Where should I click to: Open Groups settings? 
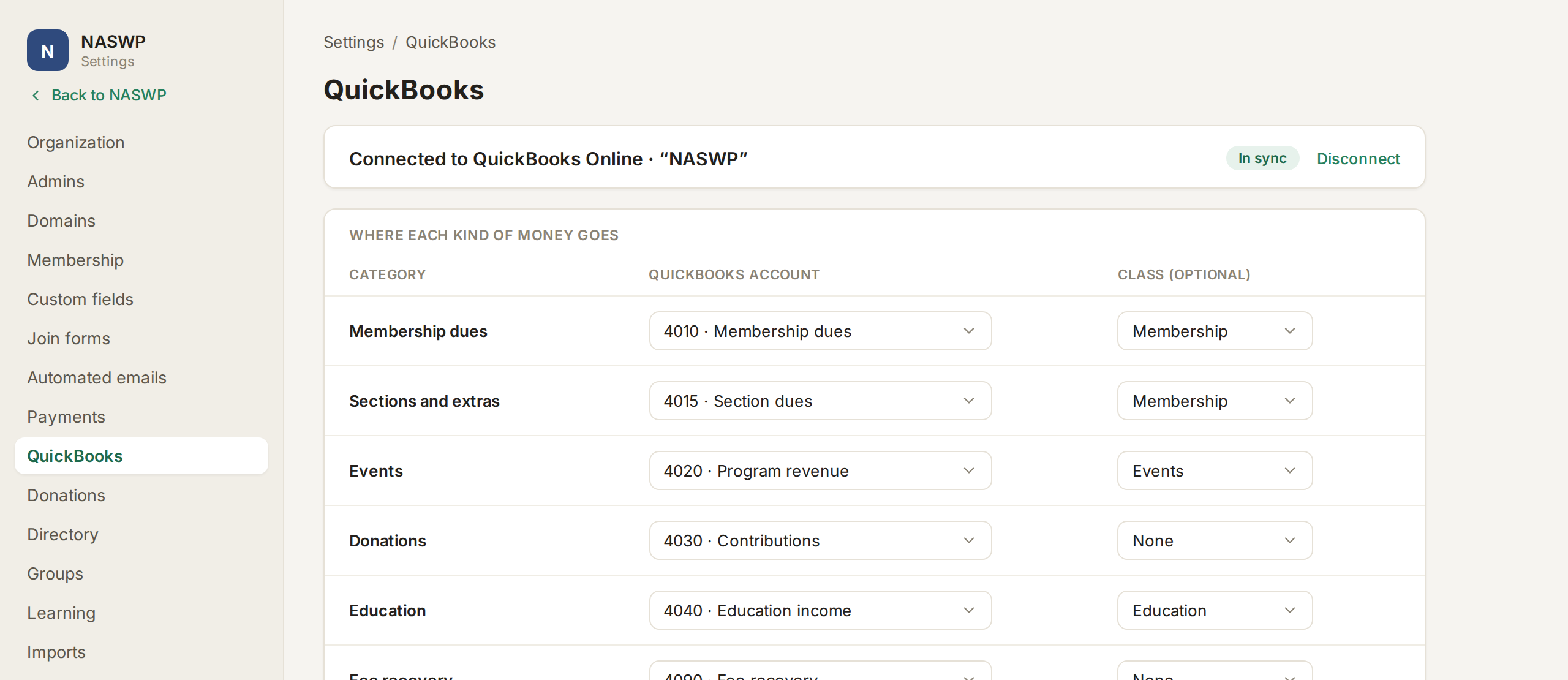(x=141, y=573)
